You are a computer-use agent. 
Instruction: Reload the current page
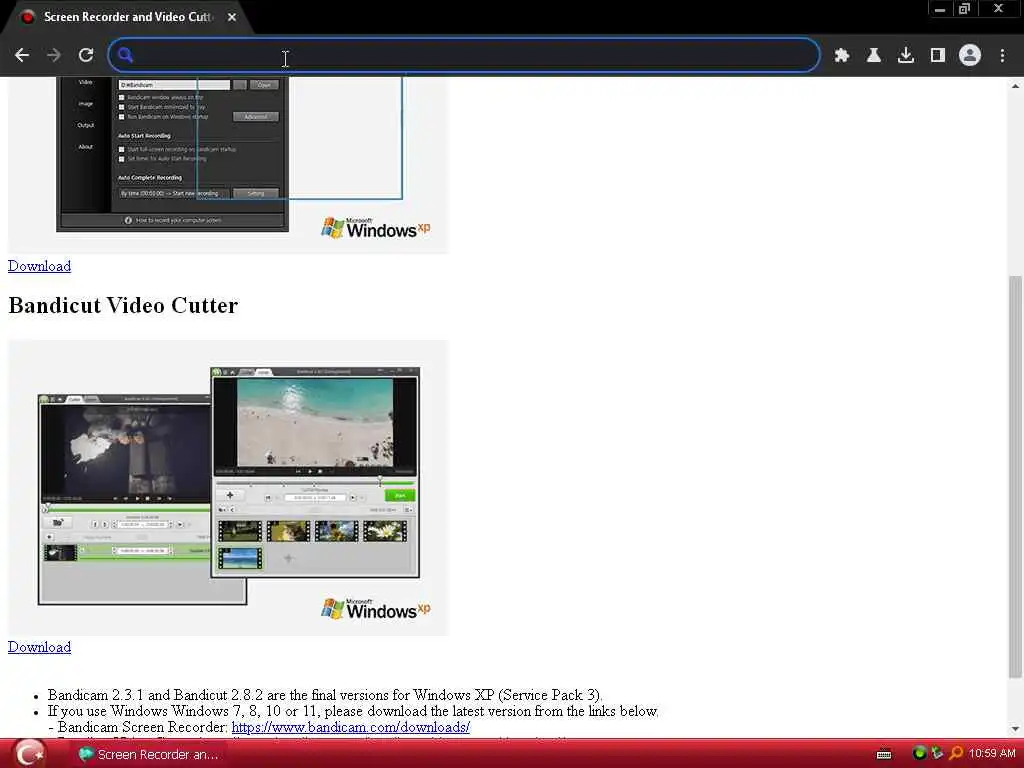pyautogui.click(x=86, y=56)
